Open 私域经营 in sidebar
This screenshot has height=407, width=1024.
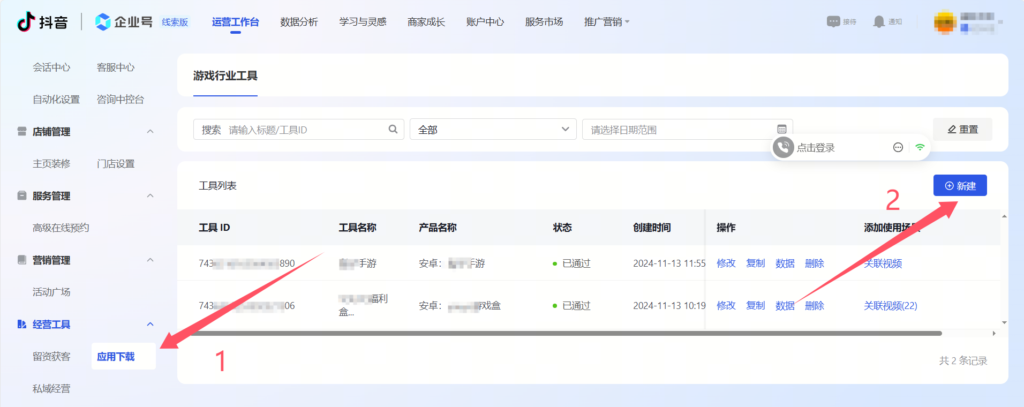click(x=52, y=389)
